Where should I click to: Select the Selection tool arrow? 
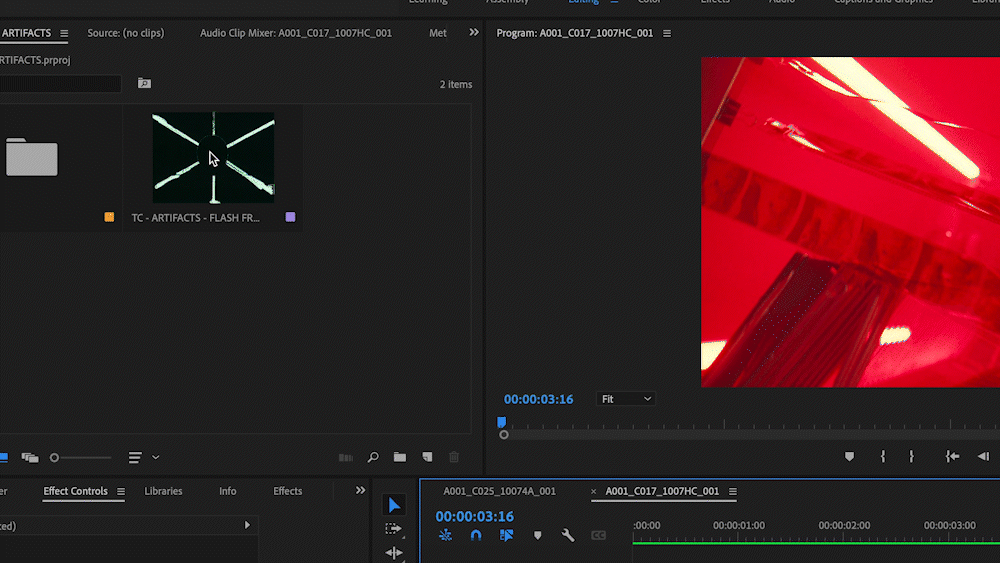click(394, 506)
